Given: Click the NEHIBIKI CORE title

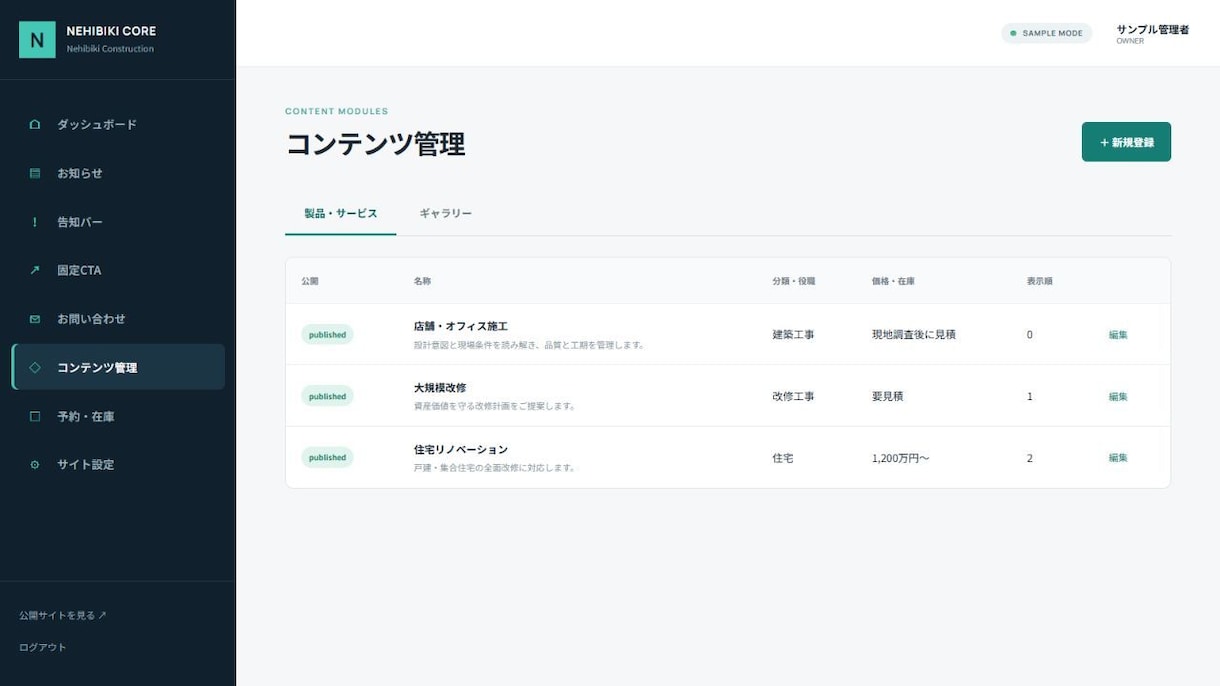Looking at the screenshot, I should 111,31.
